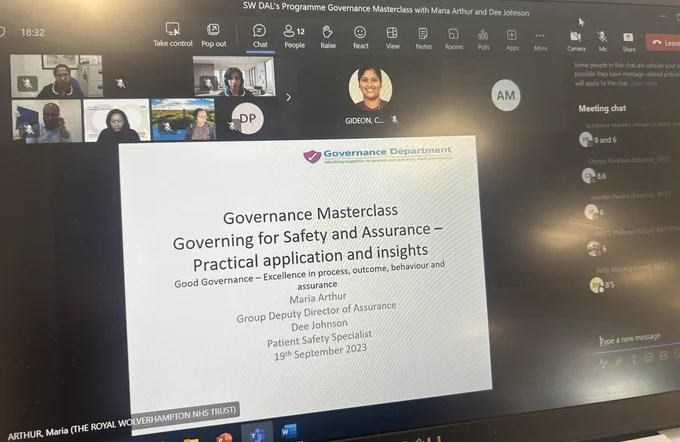Select the woman's video tile beside the chevron
The height and width of the screenshot is (442, 680).
[x=234, y=76]
